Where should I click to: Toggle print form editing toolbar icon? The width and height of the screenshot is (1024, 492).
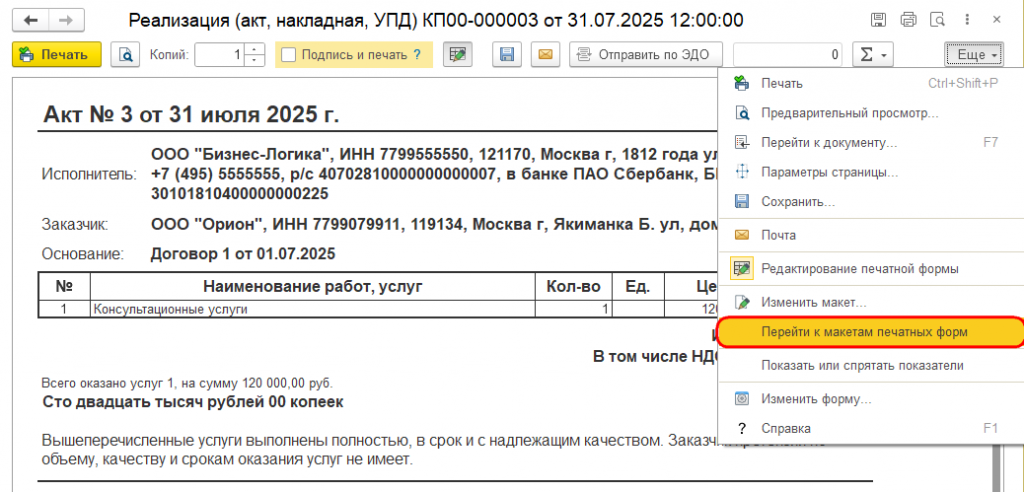[458, 55]
